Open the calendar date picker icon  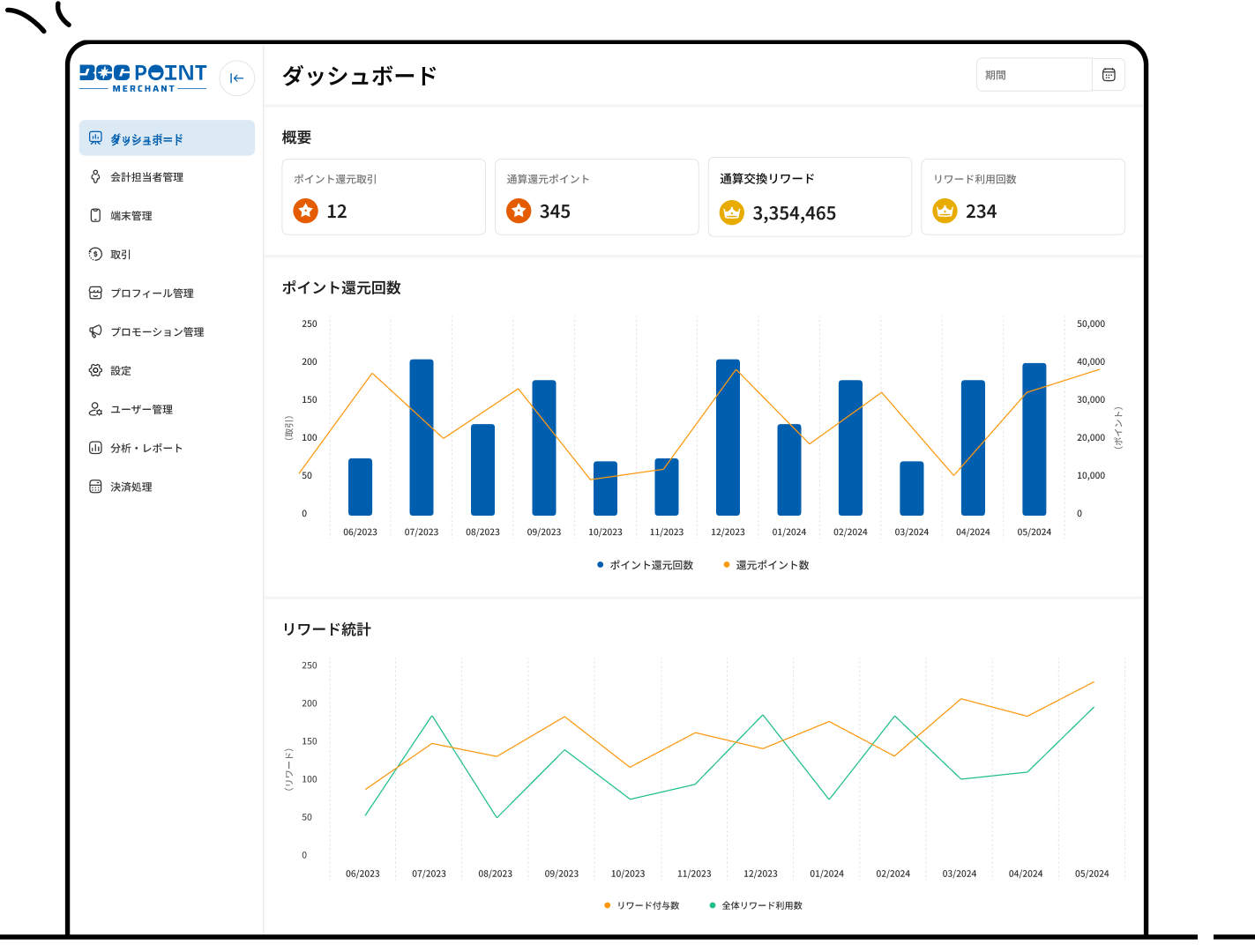point(1109,75)
